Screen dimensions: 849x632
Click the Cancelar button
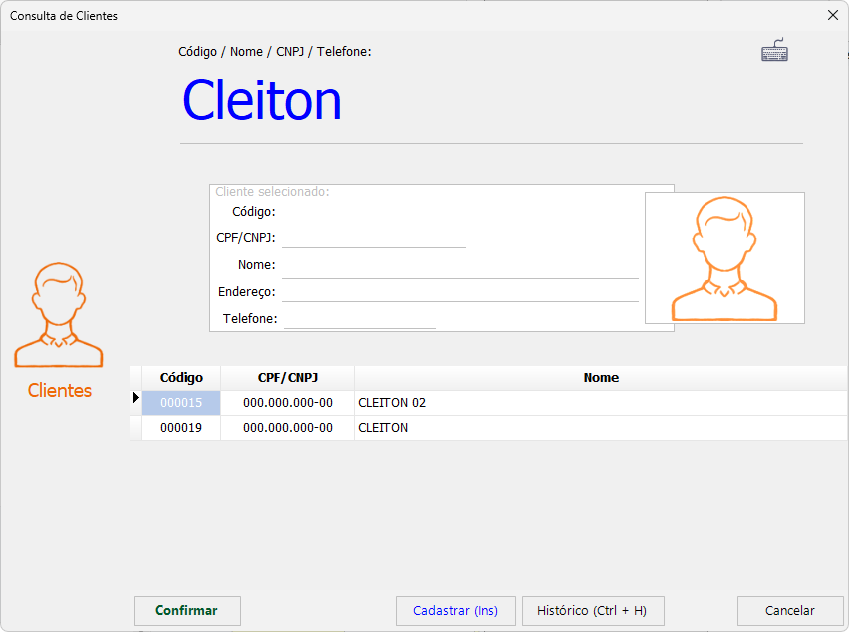point(789,611)
